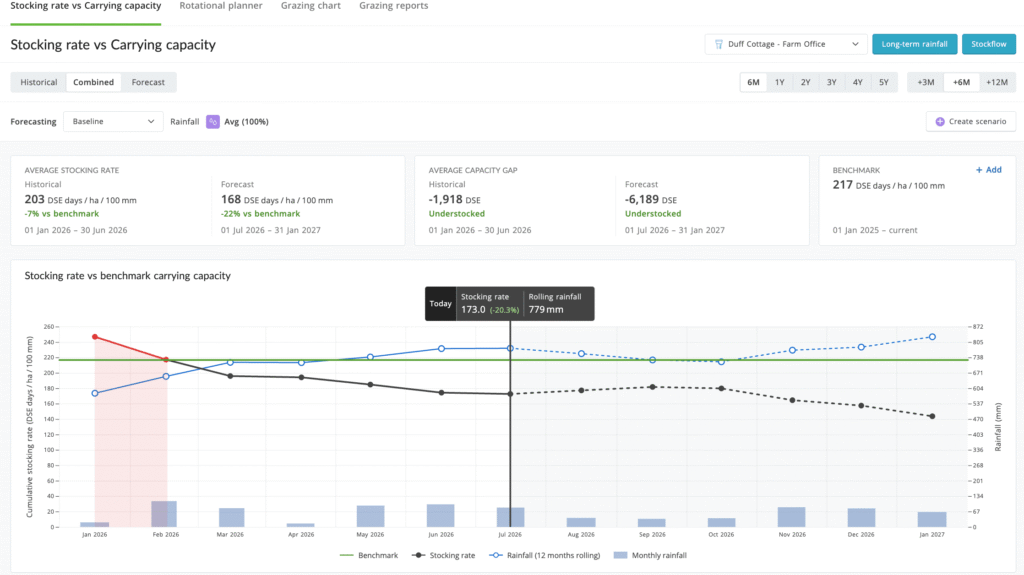Viewport: 1024px width, 575px height.
Task: Expand the Duff Cottage - Farm Office selector
Action: point(786,44)
